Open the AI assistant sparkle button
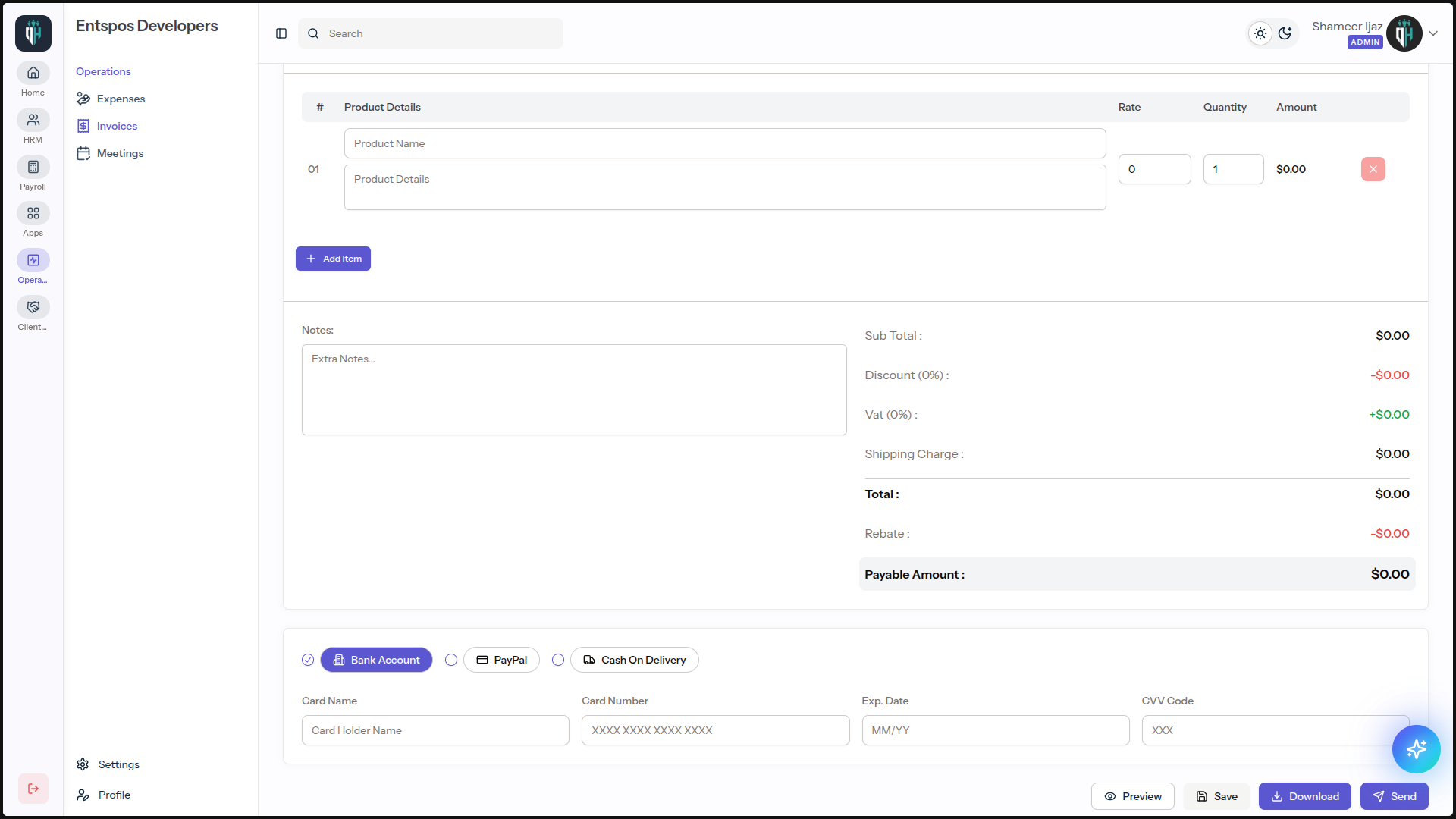This screenshot has height=819, width=1456. coord(1417,749)
